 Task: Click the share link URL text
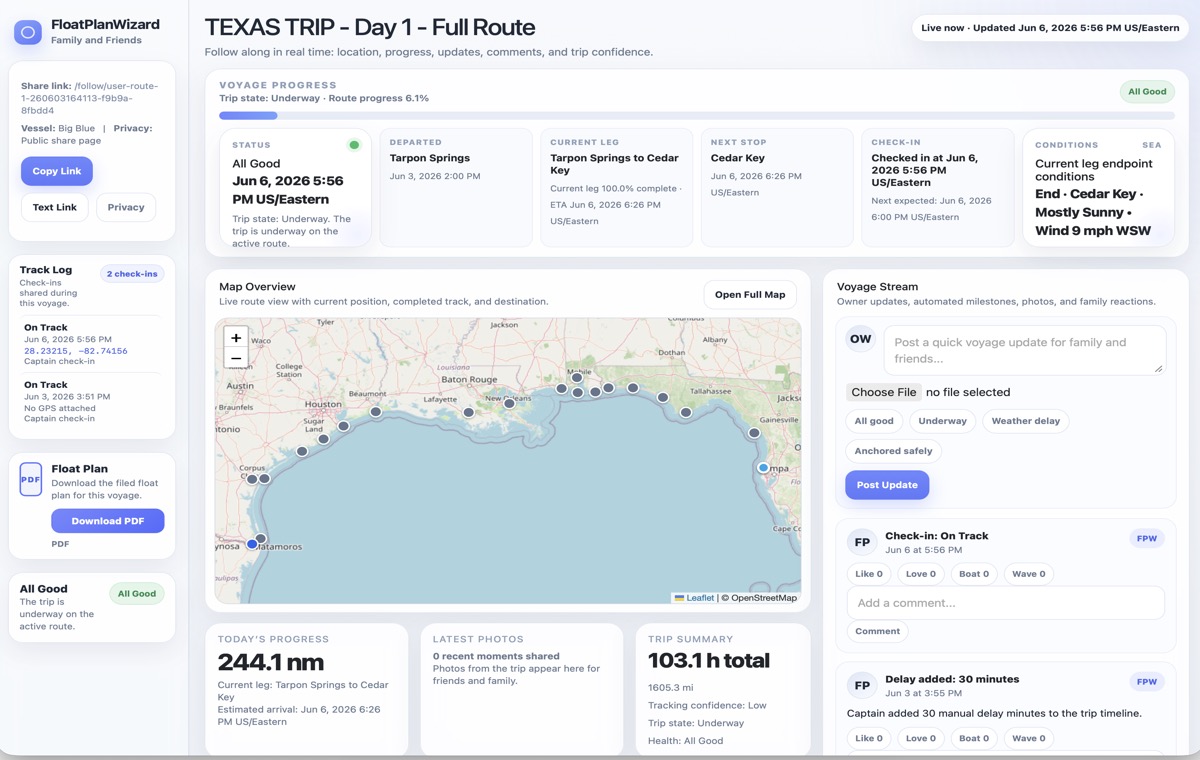[x=89, y=98]
